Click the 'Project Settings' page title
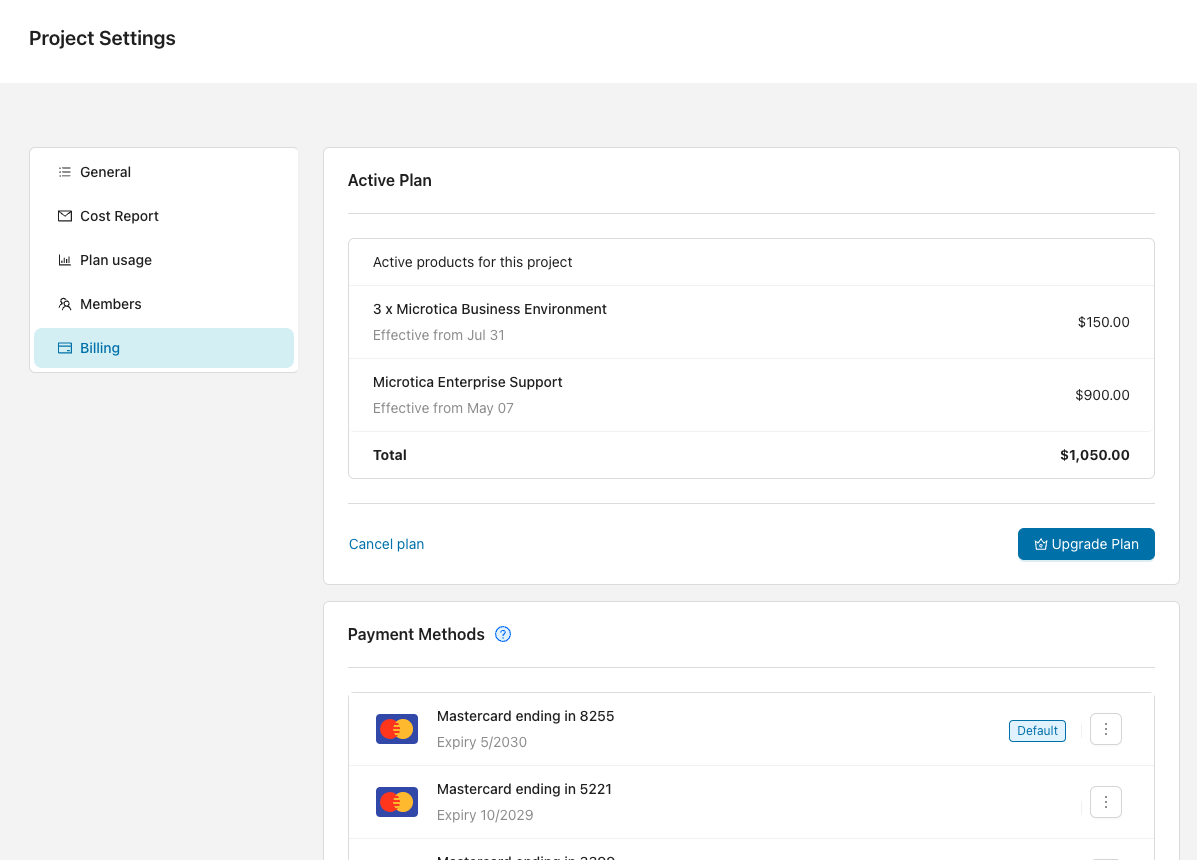Image resolution: width=1197 pixels, height=860 pixels. point(102,38)
